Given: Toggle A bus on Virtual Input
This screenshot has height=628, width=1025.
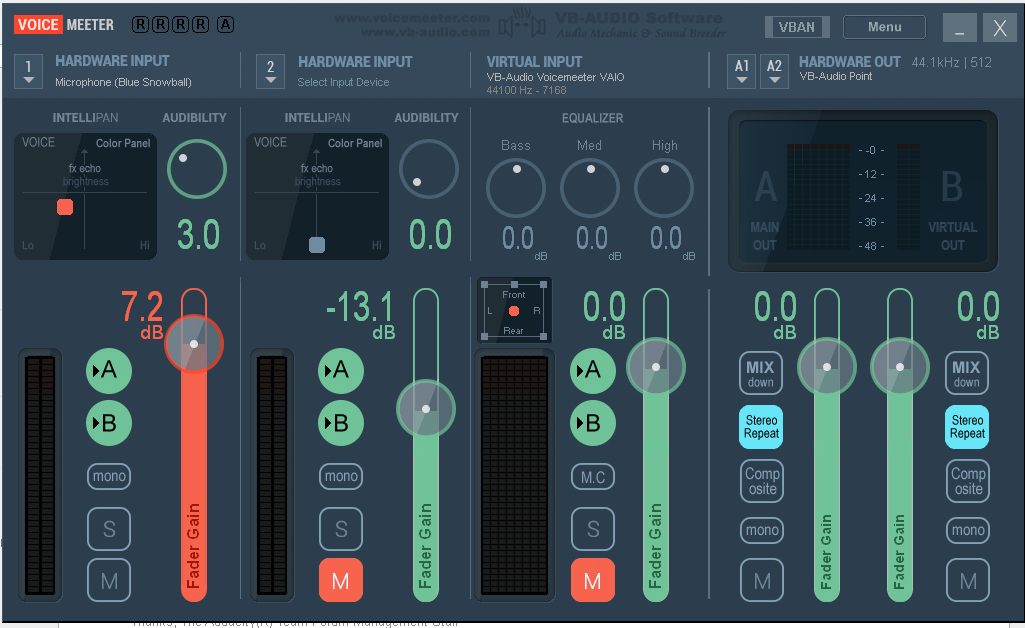Looking at the screenshot, I should click(592, 371).
